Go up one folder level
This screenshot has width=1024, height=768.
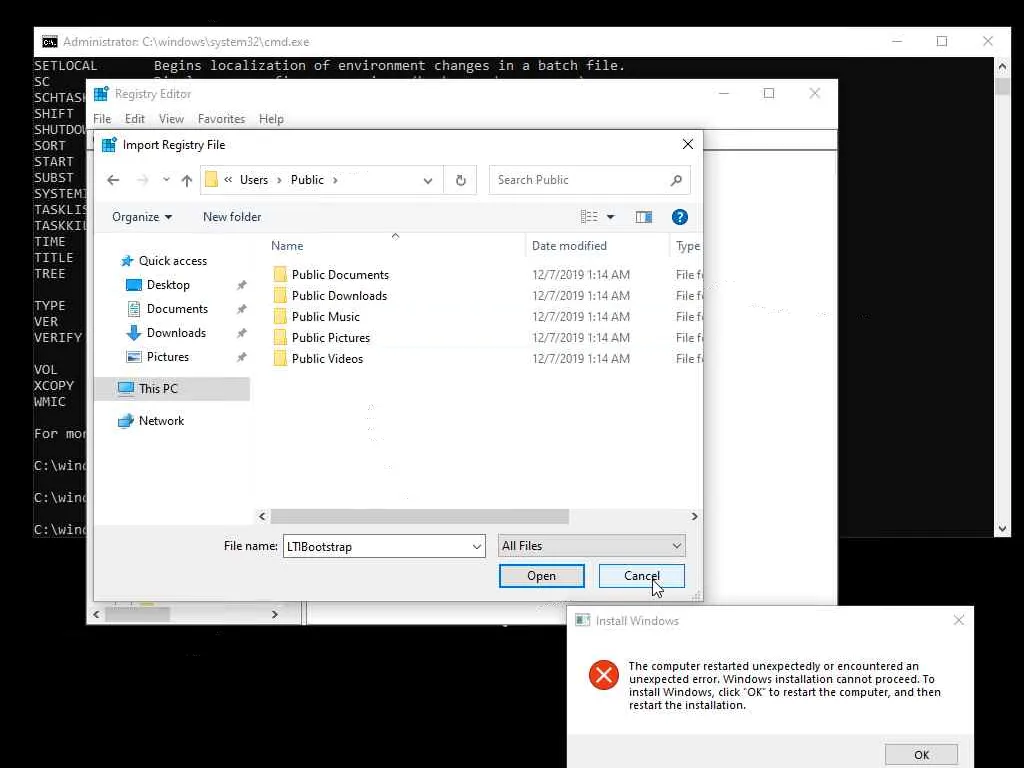[187, 180]
